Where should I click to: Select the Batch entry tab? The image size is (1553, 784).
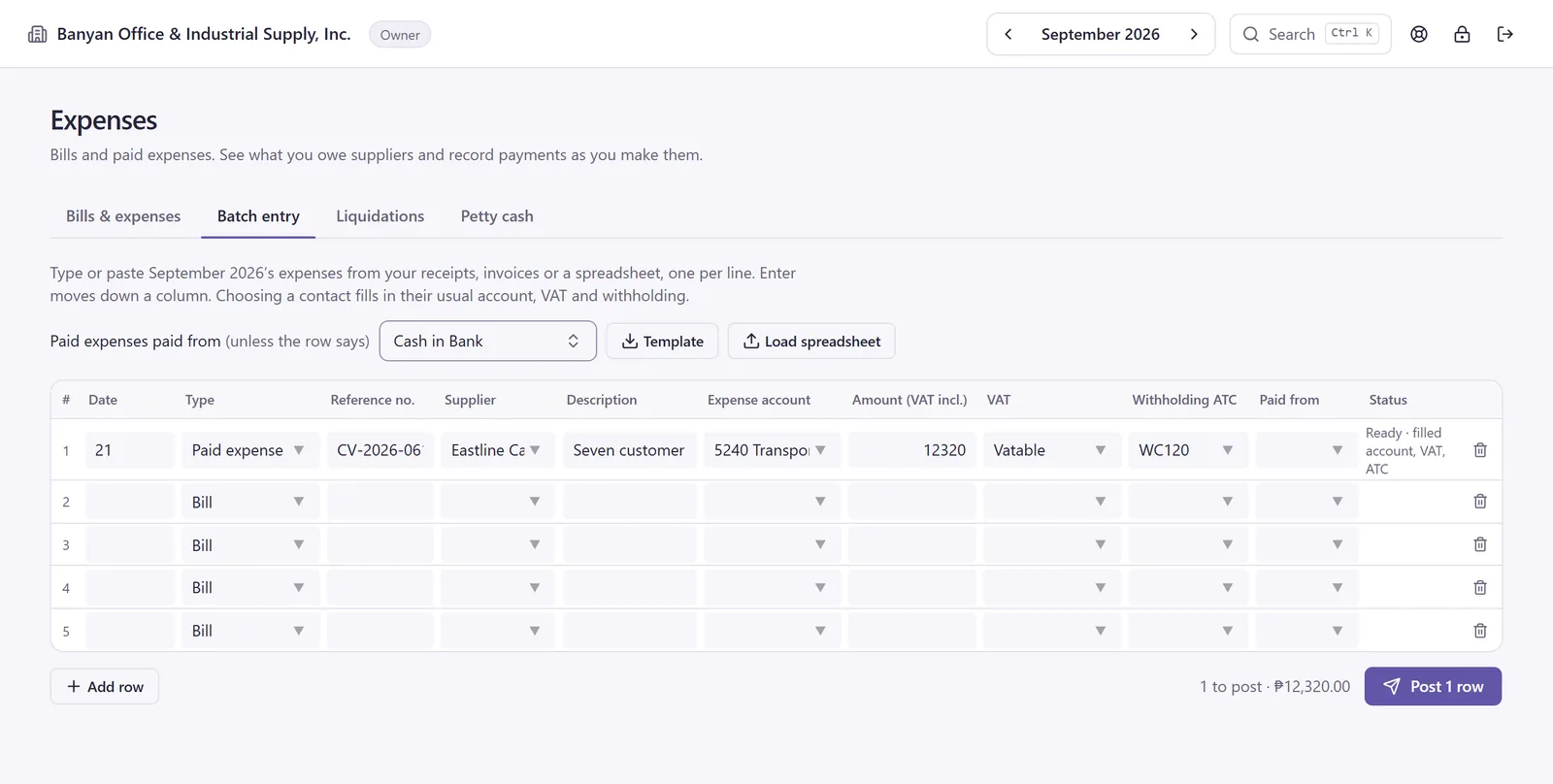258,216
